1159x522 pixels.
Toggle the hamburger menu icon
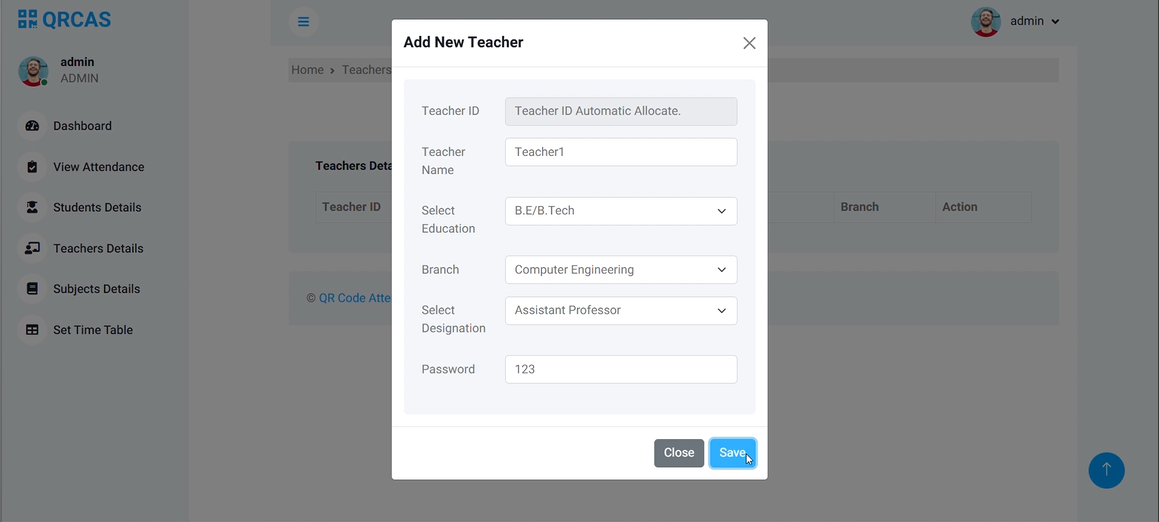tap(303, 22)
